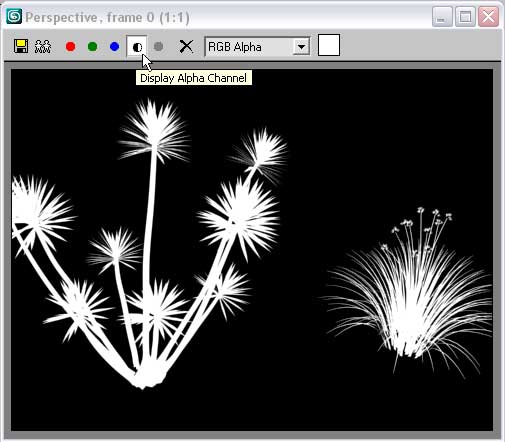
Task: Toggle the red channel display
Action: click(70, 46)
